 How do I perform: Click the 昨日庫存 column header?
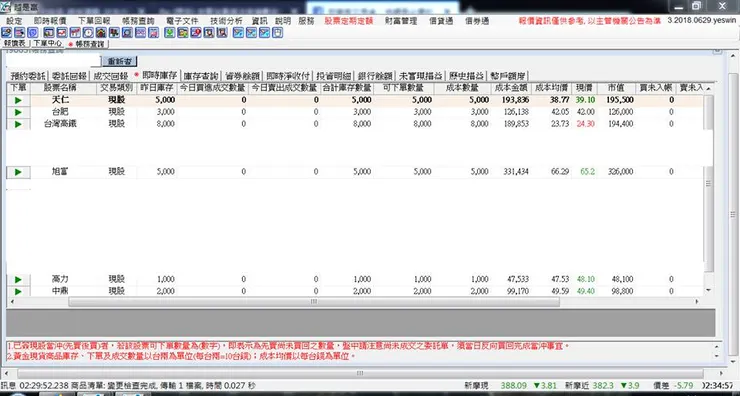pyautogui.click(x=157, y=88)
